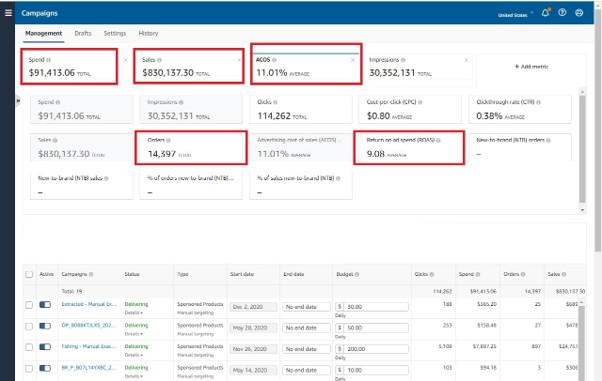This screenshot has width=602, height=381.
Task: Click the info icon beside NTB orders label
Action: tap(548, 140)
